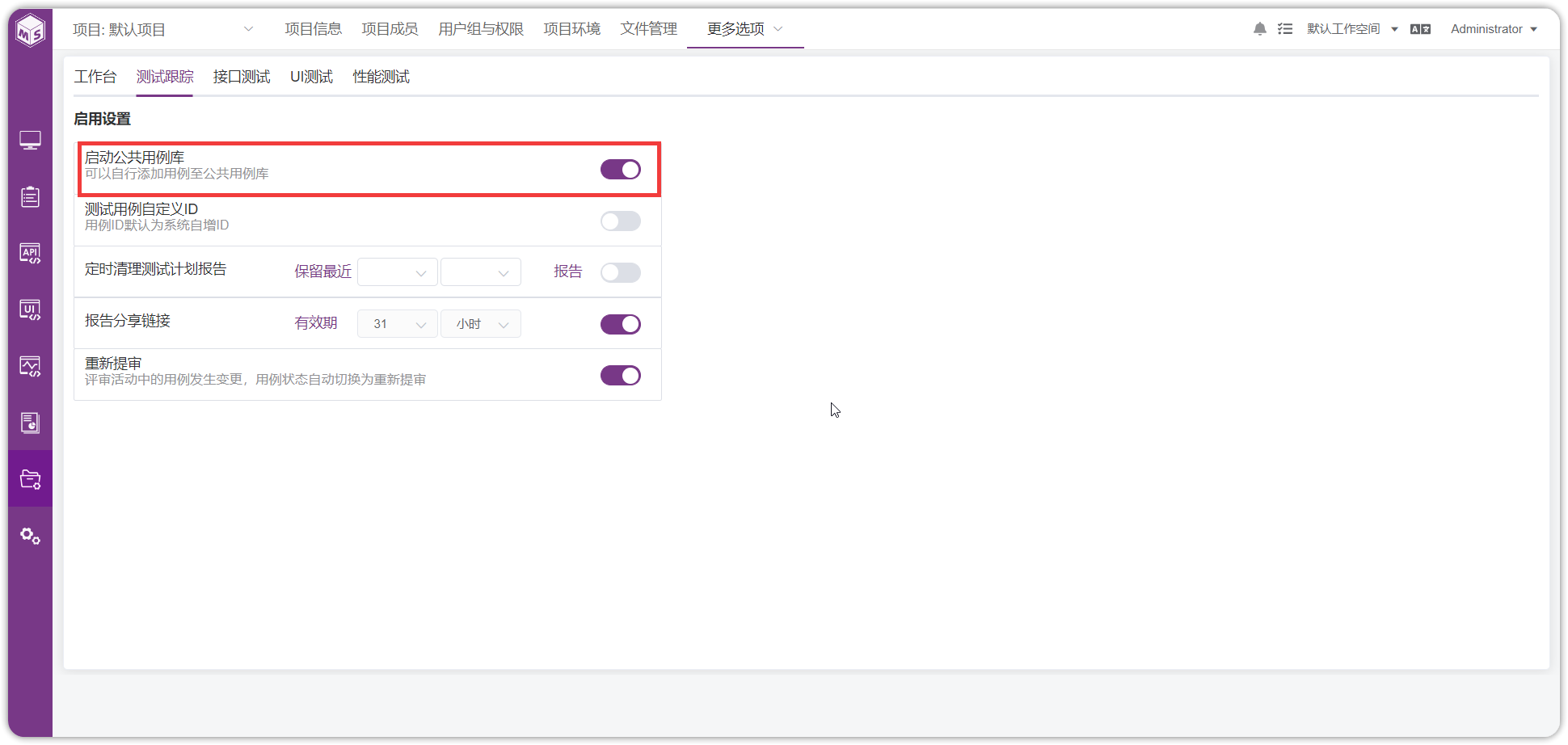Go to 用户组与权限 menu

click(481, 29)
